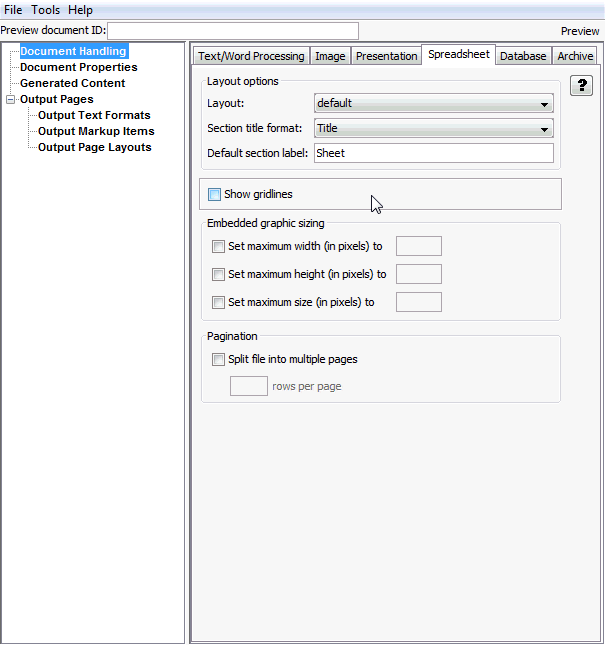Viewport: 605px width, 645px height.
Task: Select Output Page Layouts tree item
Action: (x=95, y=147)
